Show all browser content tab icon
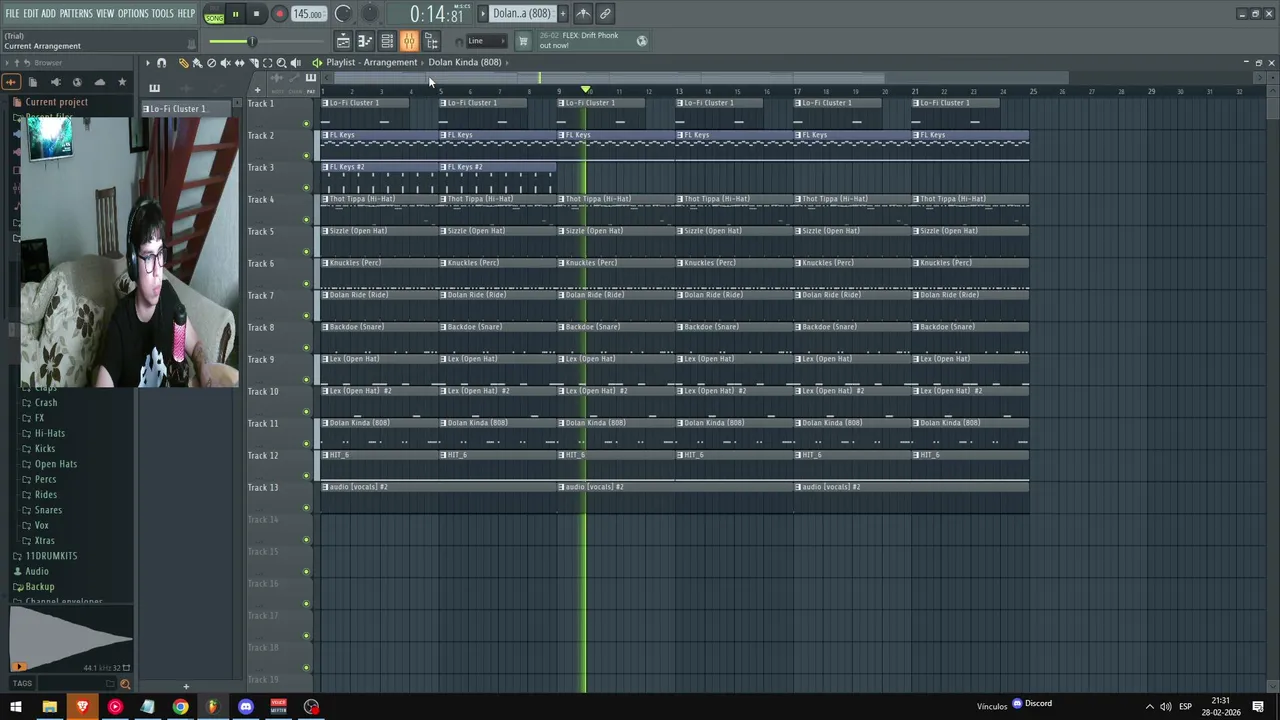Viewport: 1280px width, 720px height. (11, 82)
